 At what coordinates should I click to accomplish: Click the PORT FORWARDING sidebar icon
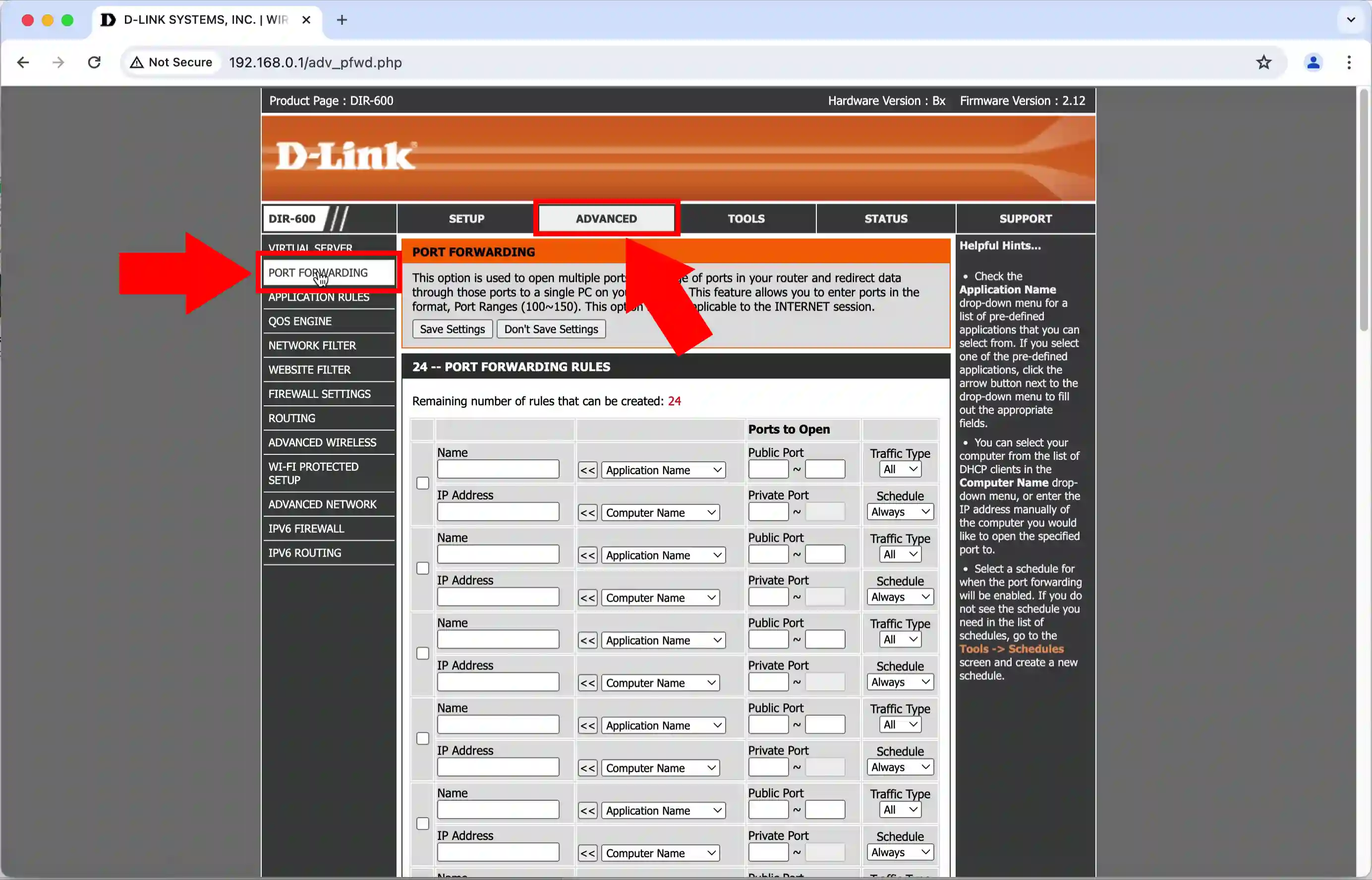[318, 272]
